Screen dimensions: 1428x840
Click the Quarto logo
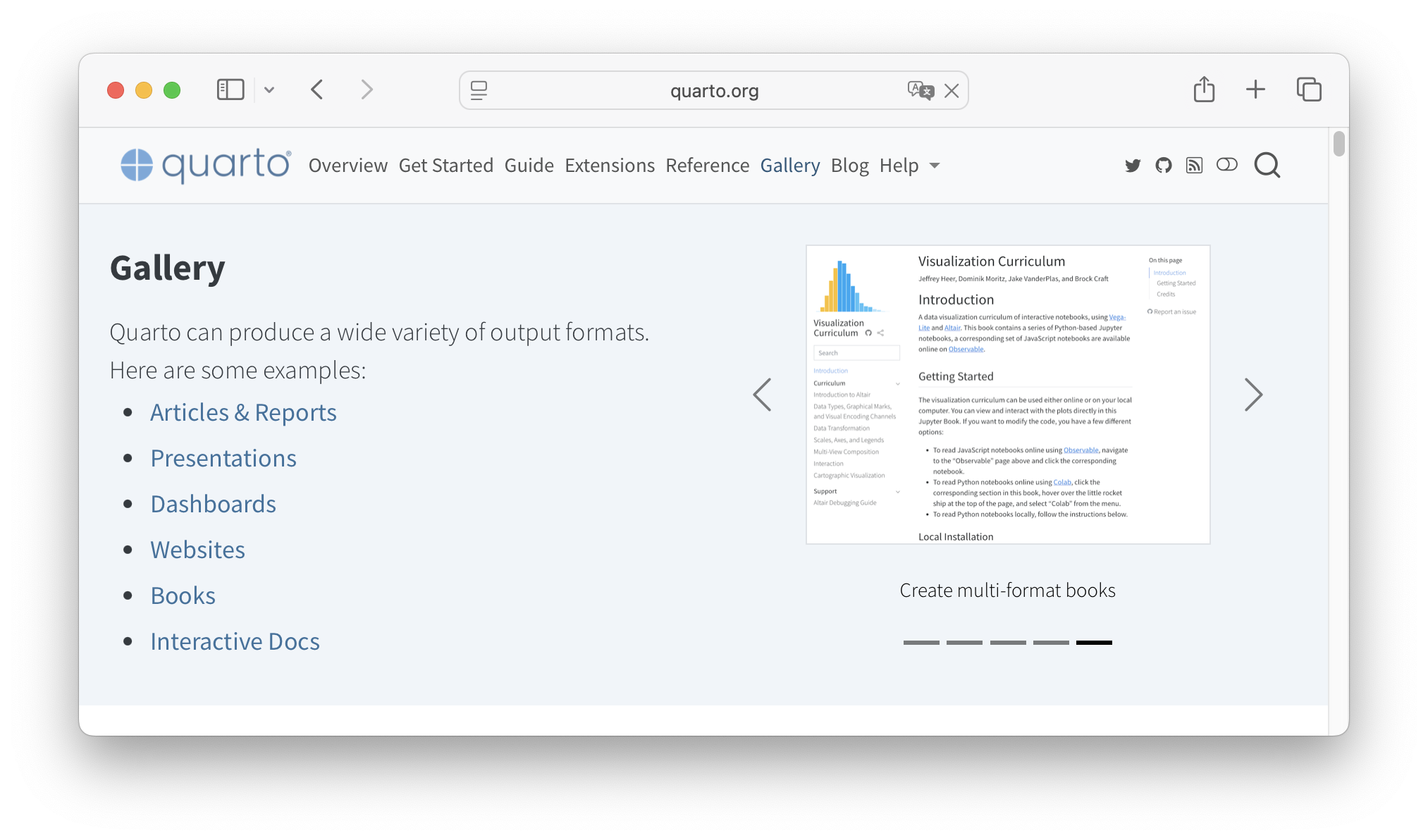pyautogui.click(x=205, y=165)
